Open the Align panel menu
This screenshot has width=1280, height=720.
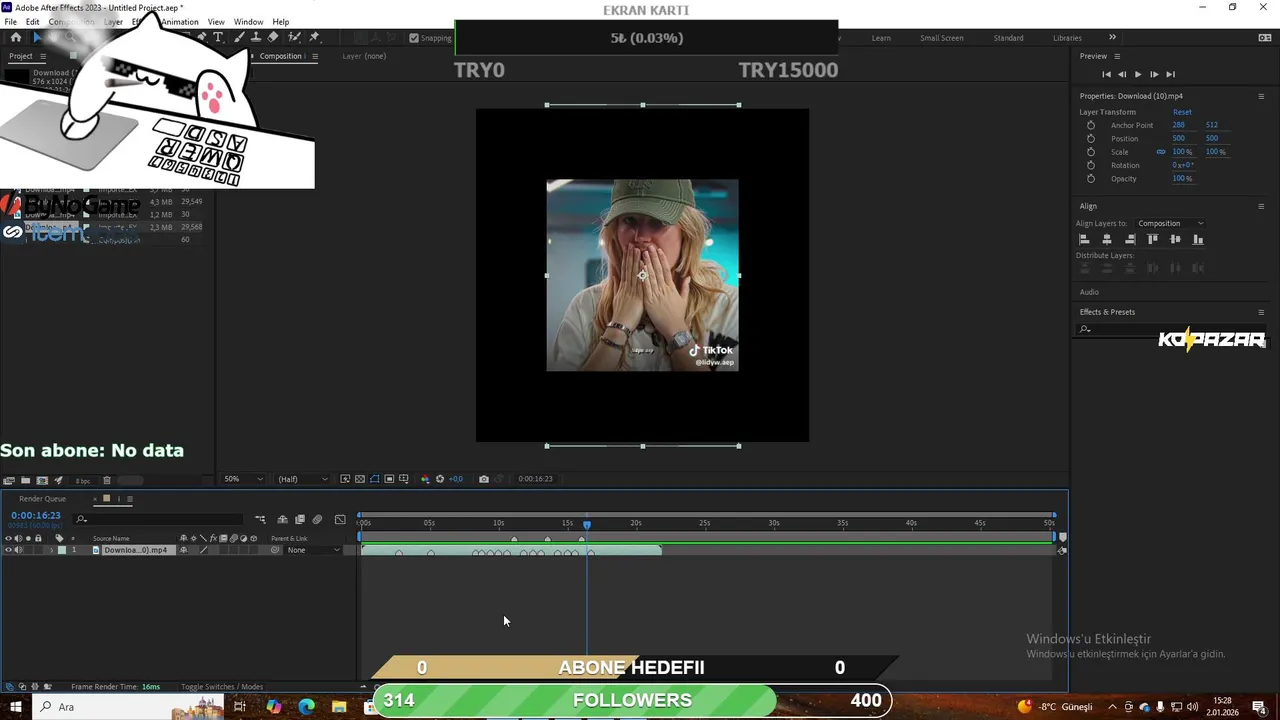pyautogui.click(x=1261, y=206)
